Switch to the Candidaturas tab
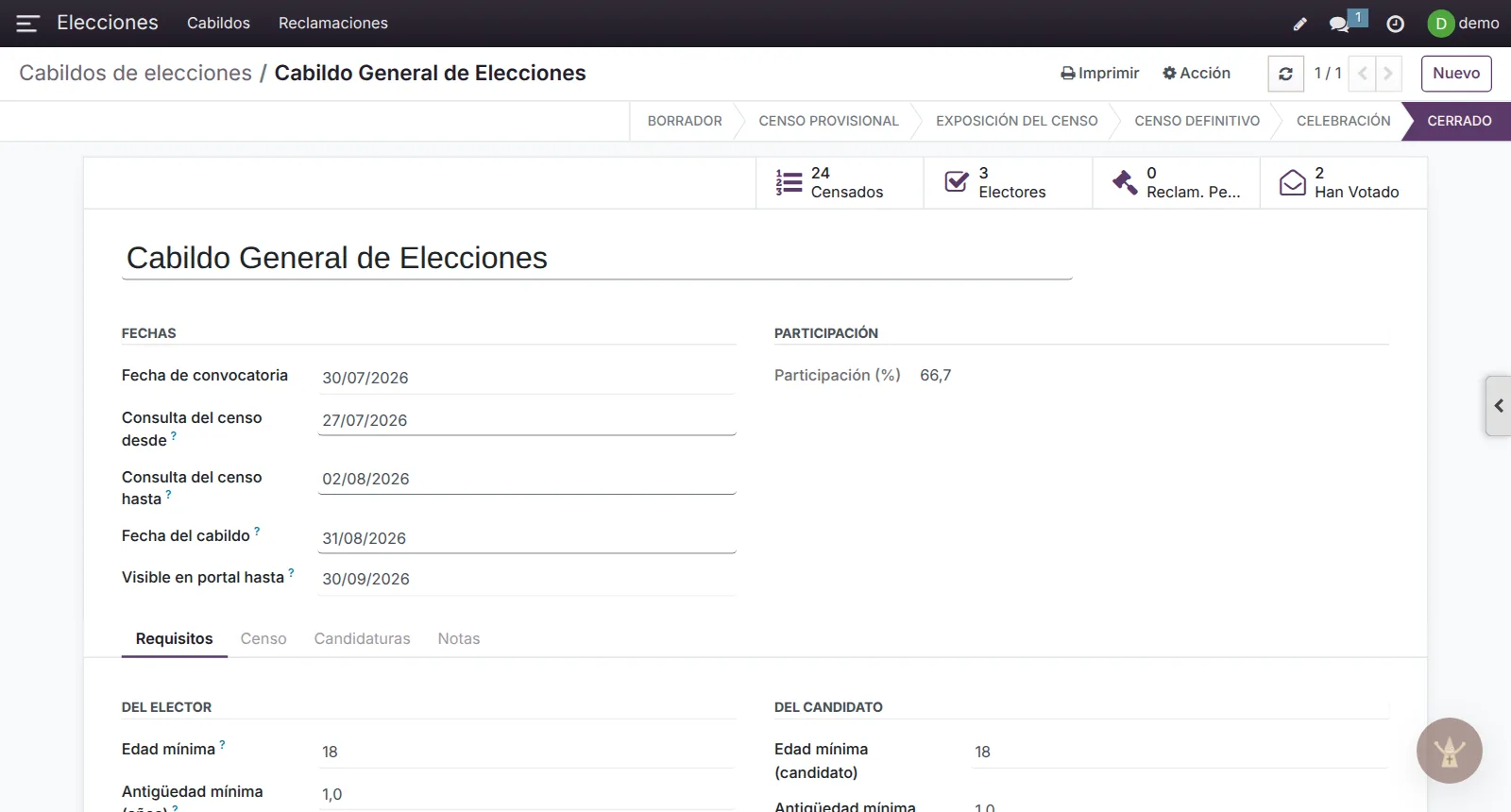 click(363, 639)
